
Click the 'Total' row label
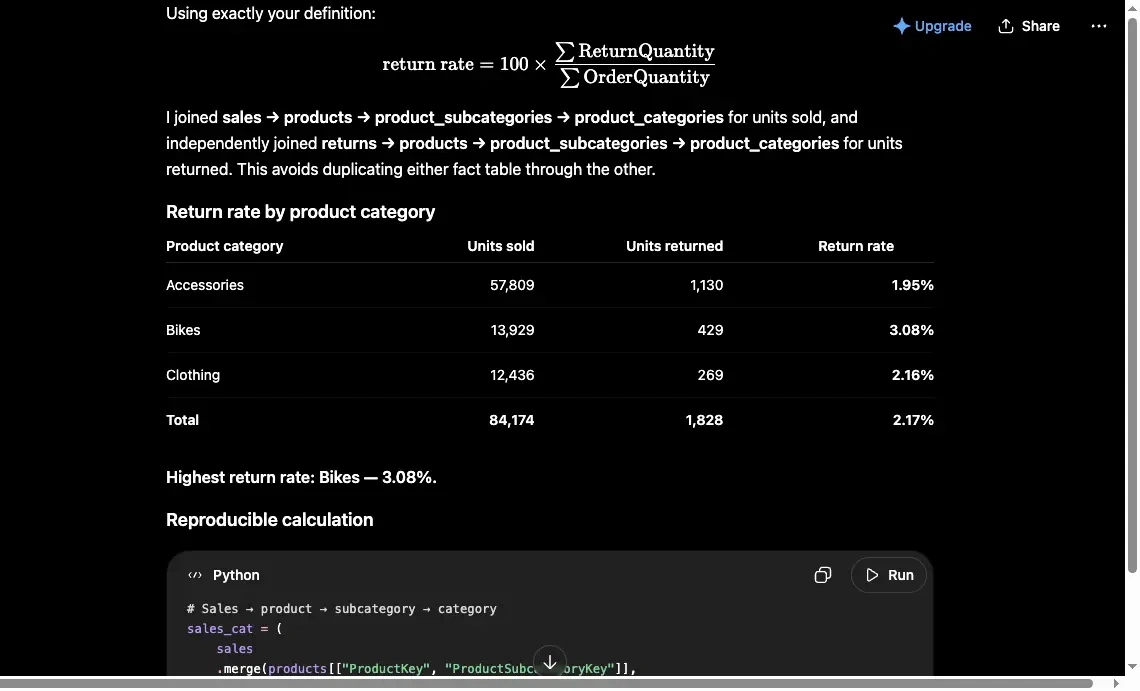click(182, 420)
